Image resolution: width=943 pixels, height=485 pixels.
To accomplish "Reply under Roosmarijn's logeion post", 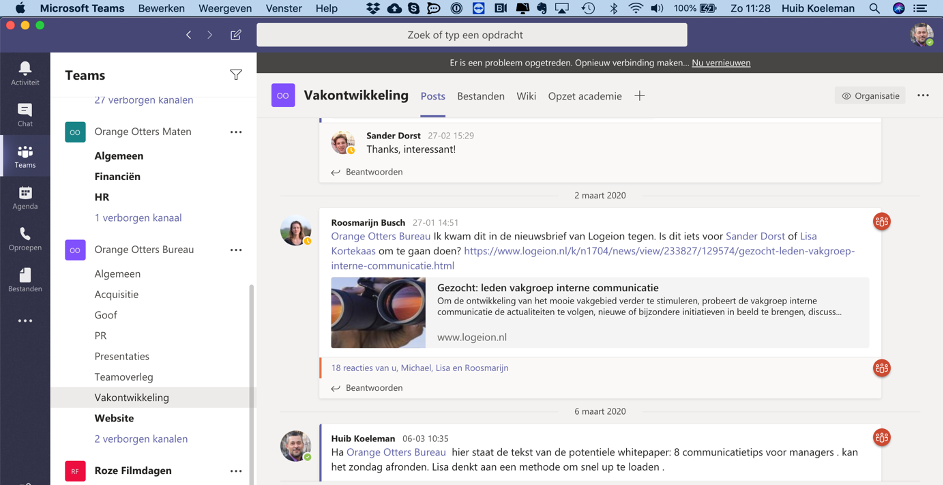I will coord(367,388).
